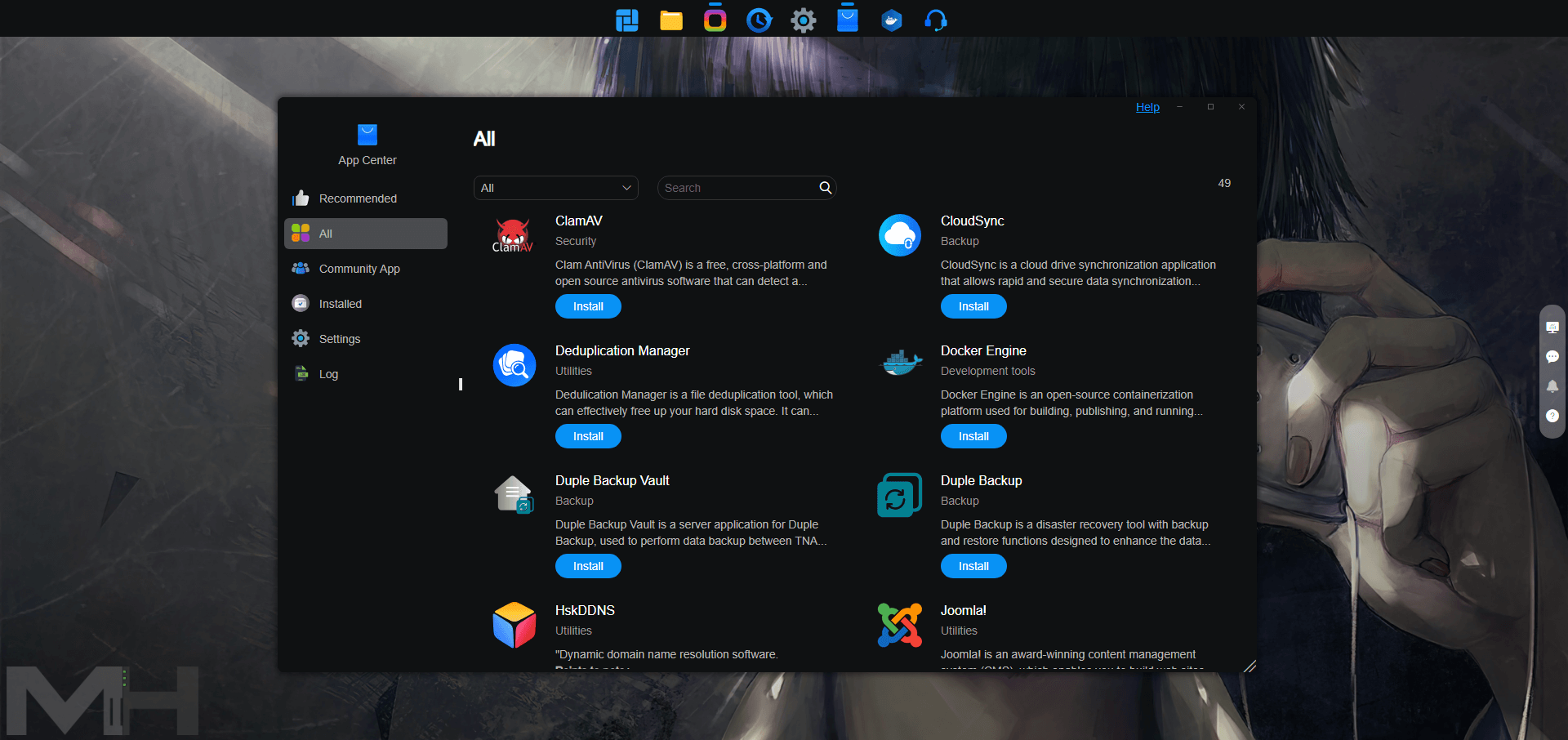The height and width of the screenshot is (740, 1568).
Task: Open Joomla! title
Action: (964, 610)
